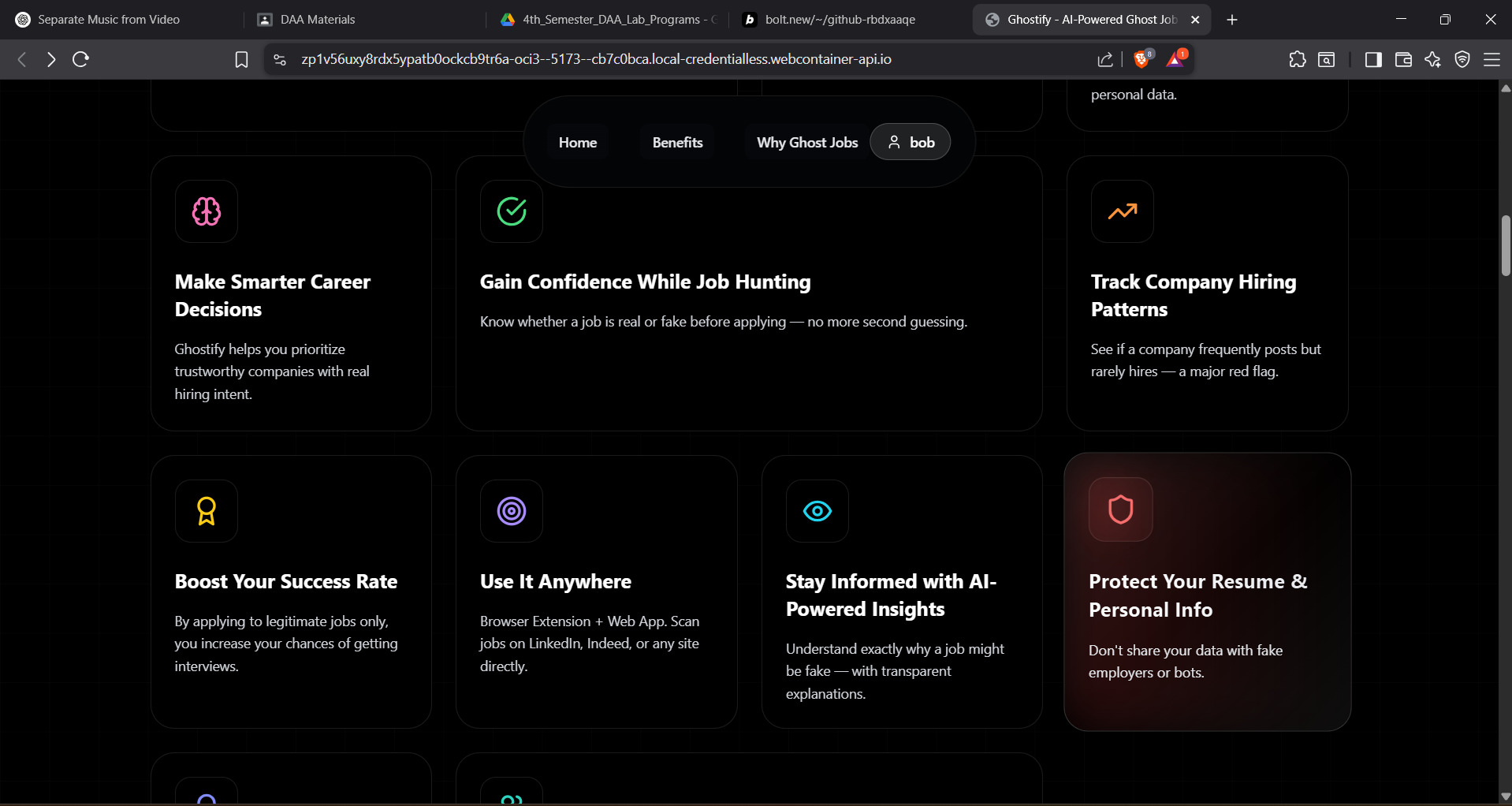
Task: Minimize the browser window
Action: 1401,20
